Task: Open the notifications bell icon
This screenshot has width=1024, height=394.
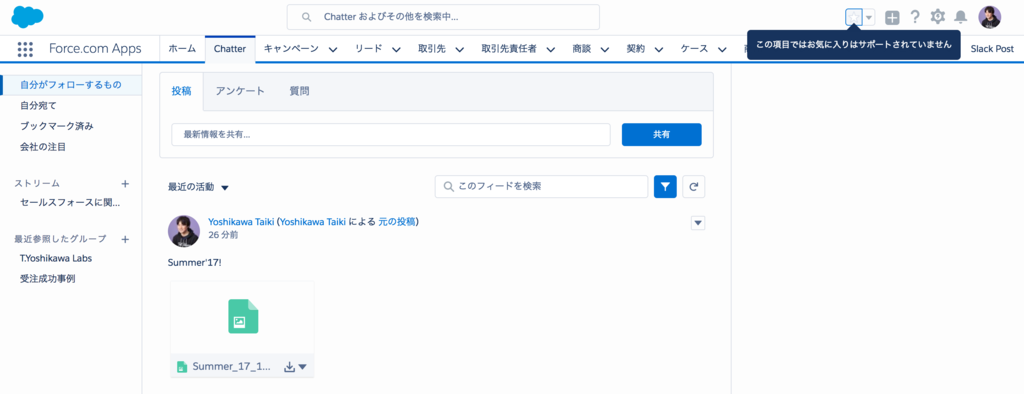Action: pyautogui.click(x=961, y=17)
